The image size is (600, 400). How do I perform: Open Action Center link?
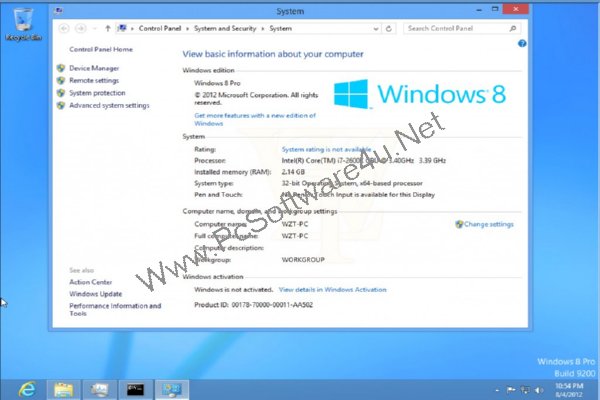pyautogui.click(x=91, y=282)
